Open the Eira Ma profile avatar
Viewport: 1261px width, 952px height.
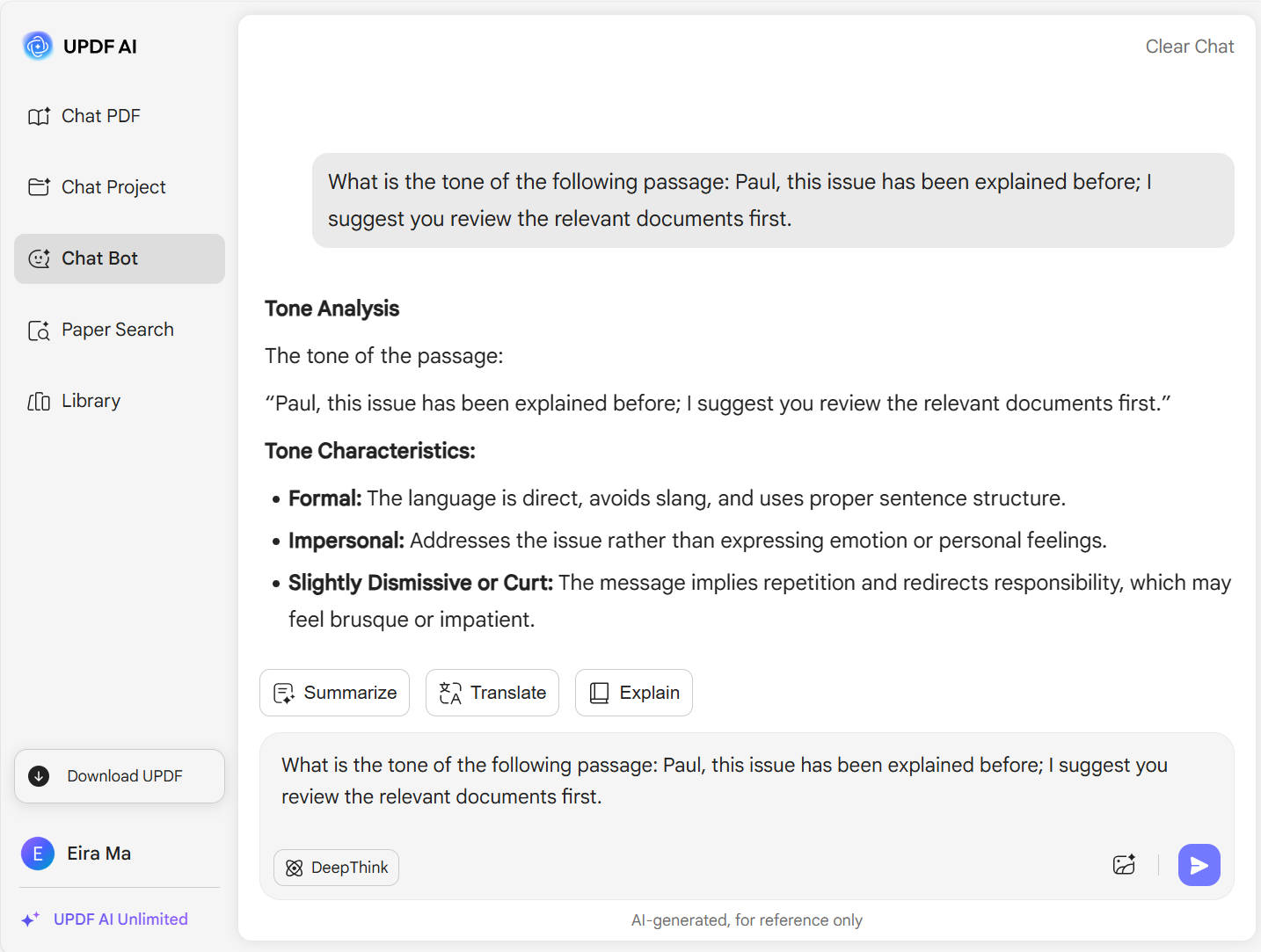pyautogui.click(x=38, y=854)
